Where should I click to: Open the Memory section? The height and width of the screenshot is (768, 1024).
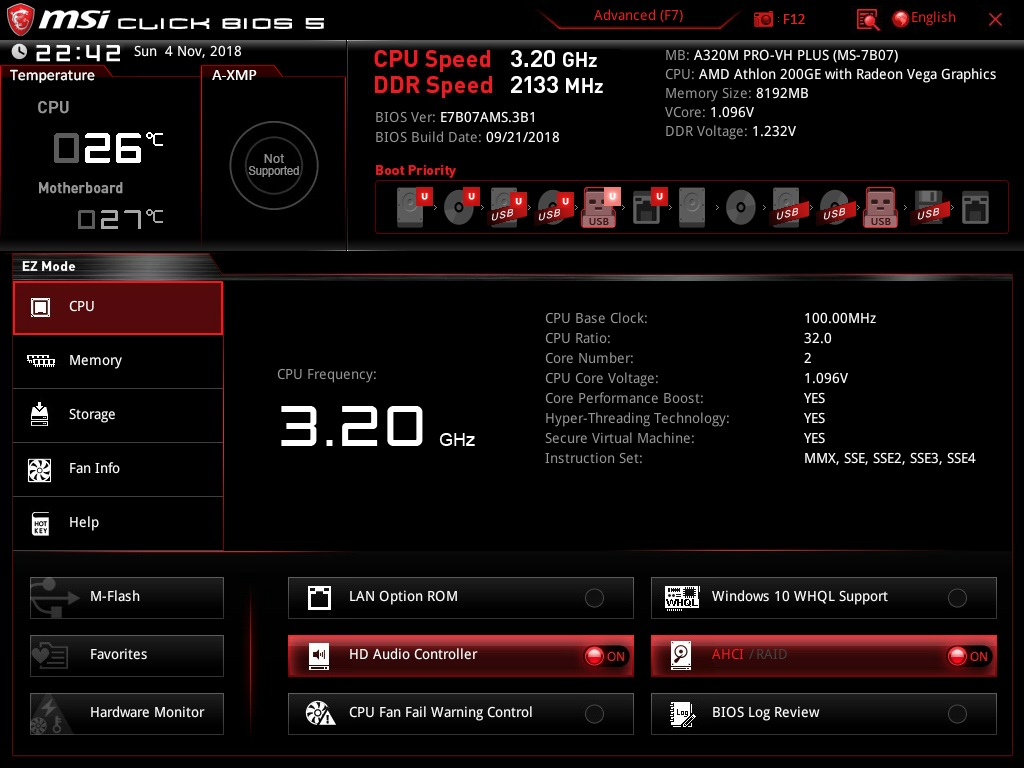pos(118,361)
